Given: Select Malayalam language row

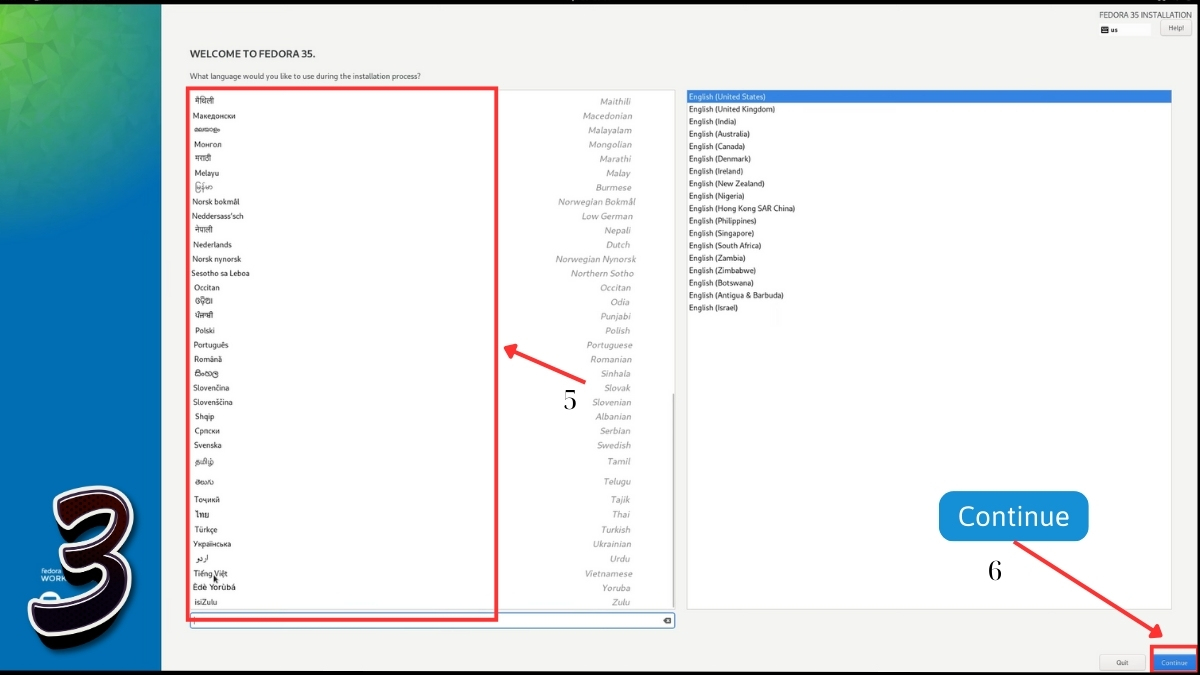Looking at the screenshot, I should click(x=430, y=130).
